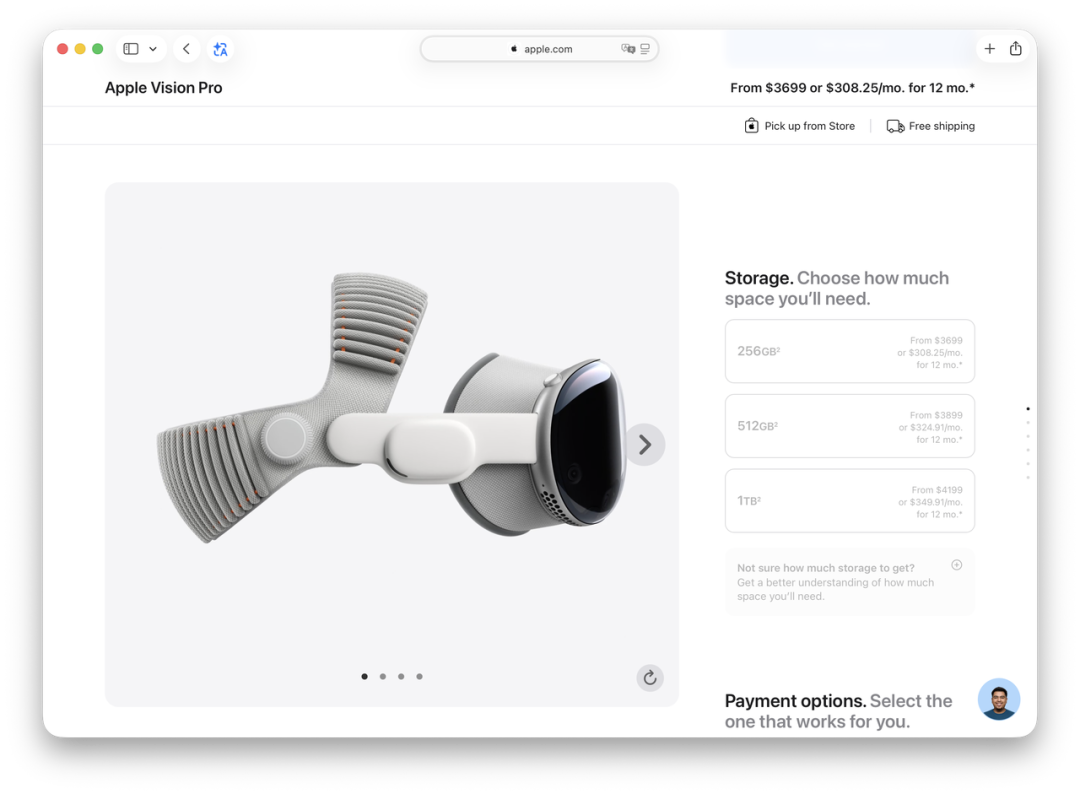Click Free shipping link
This screenshot has width=1080, height=794.
pos(942,126)
